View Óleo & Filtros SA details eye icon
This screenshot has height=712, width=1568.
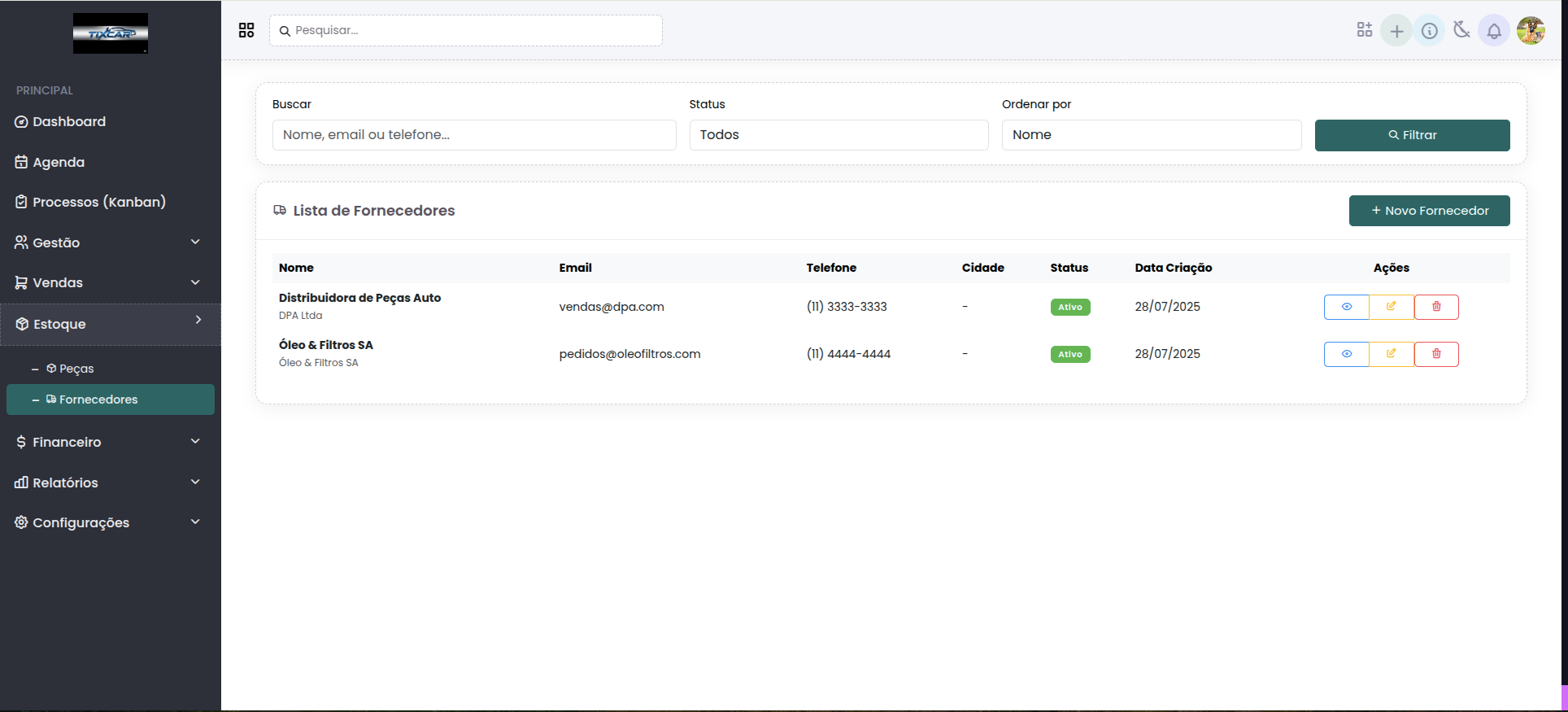coord(1346,354)
